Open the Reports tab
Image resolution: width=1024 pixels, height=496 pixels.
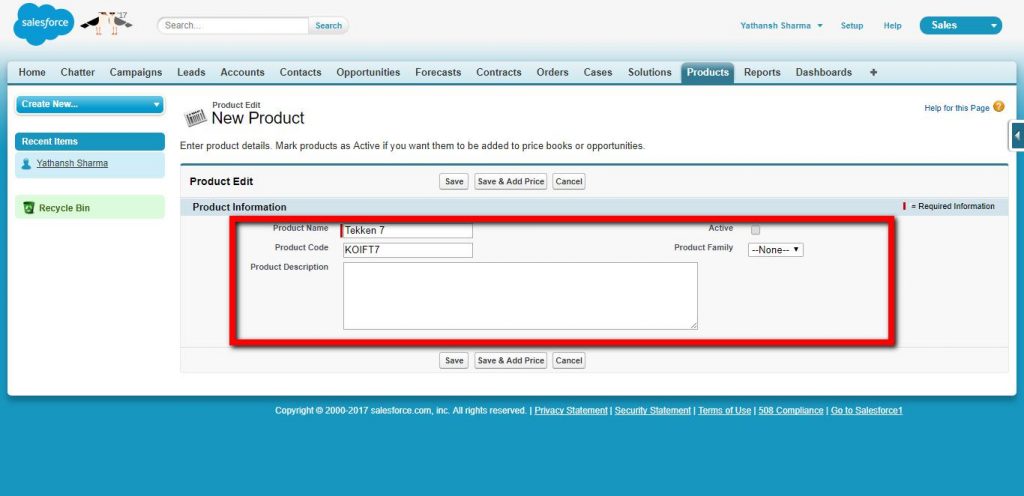point(762,72)
